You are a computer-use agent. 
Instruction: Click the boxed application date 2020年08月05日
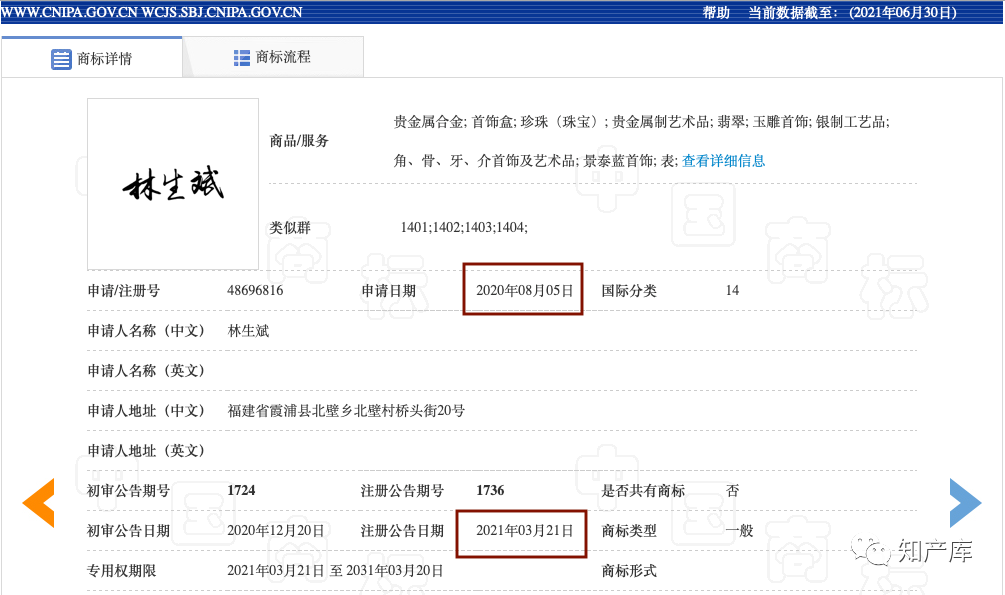click(x=524, y=291)
